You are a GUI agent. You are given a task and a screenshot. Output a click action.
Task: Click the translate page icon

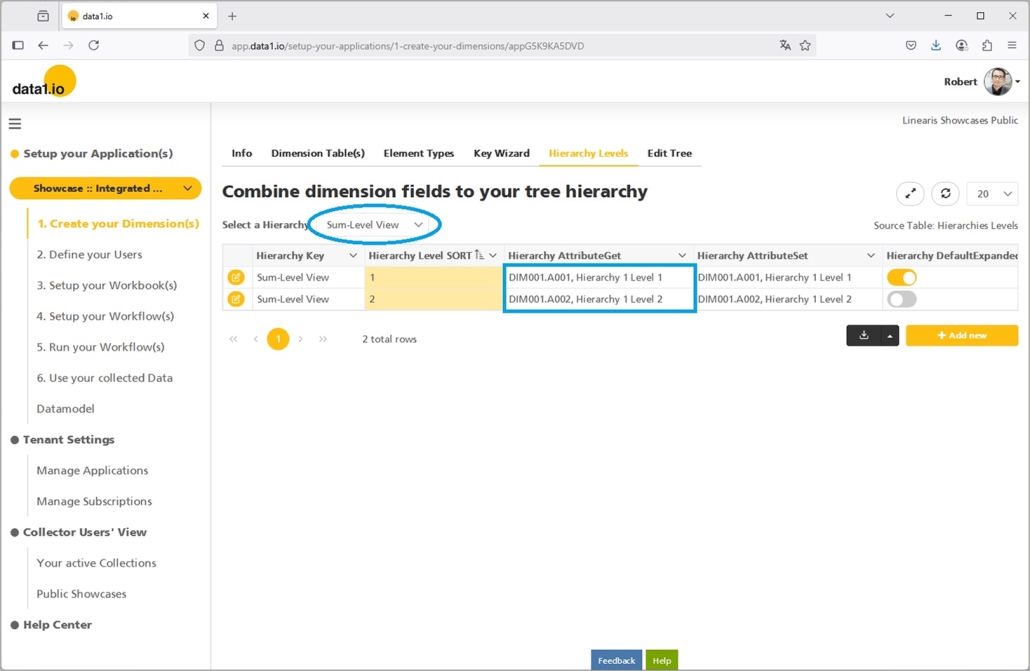(x=785, y=45)
